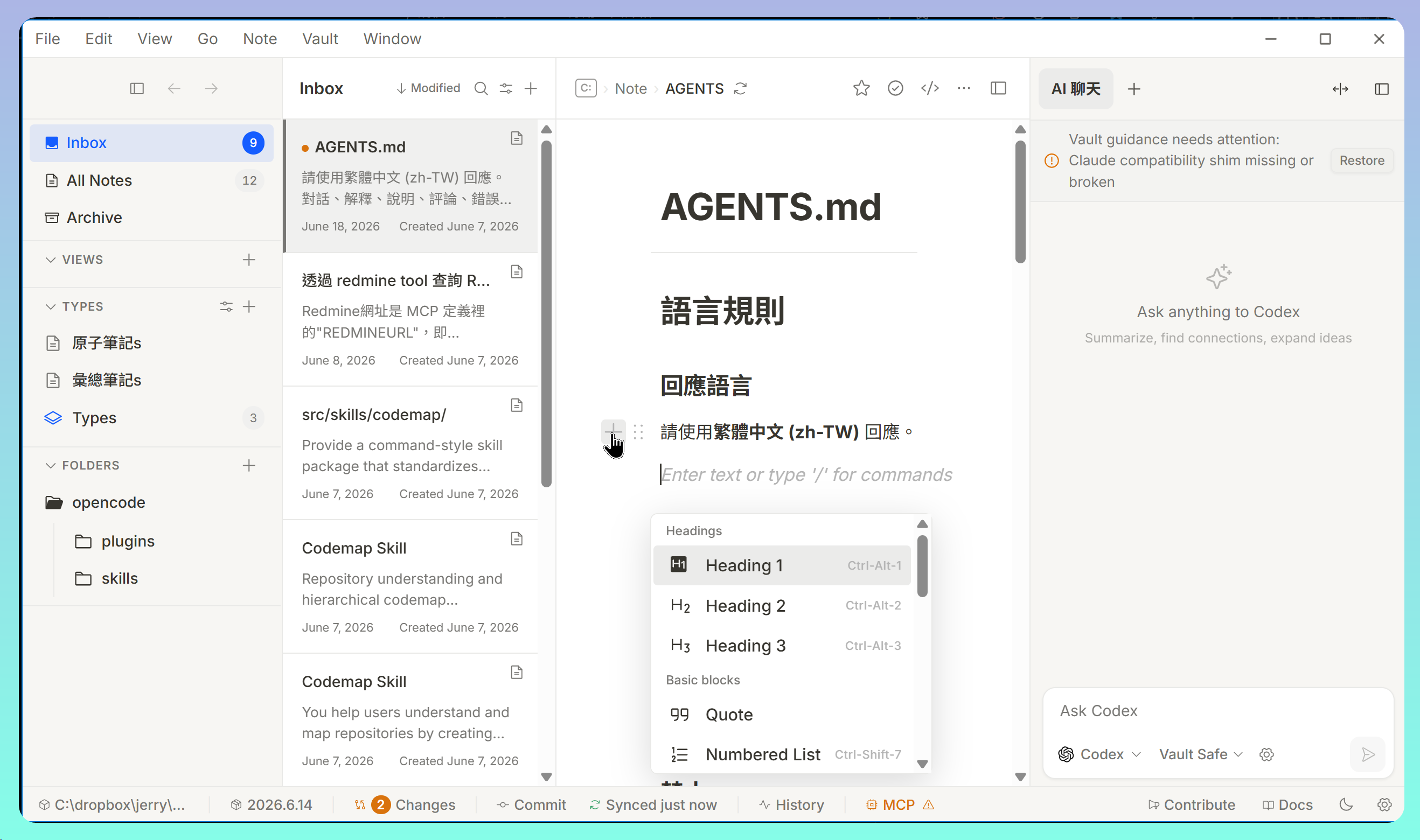This screenshot has width=1420, height=840.
Task: Choose Heading 1 from the slash menu
Action: pyautogui.click(x=781, y=565)
